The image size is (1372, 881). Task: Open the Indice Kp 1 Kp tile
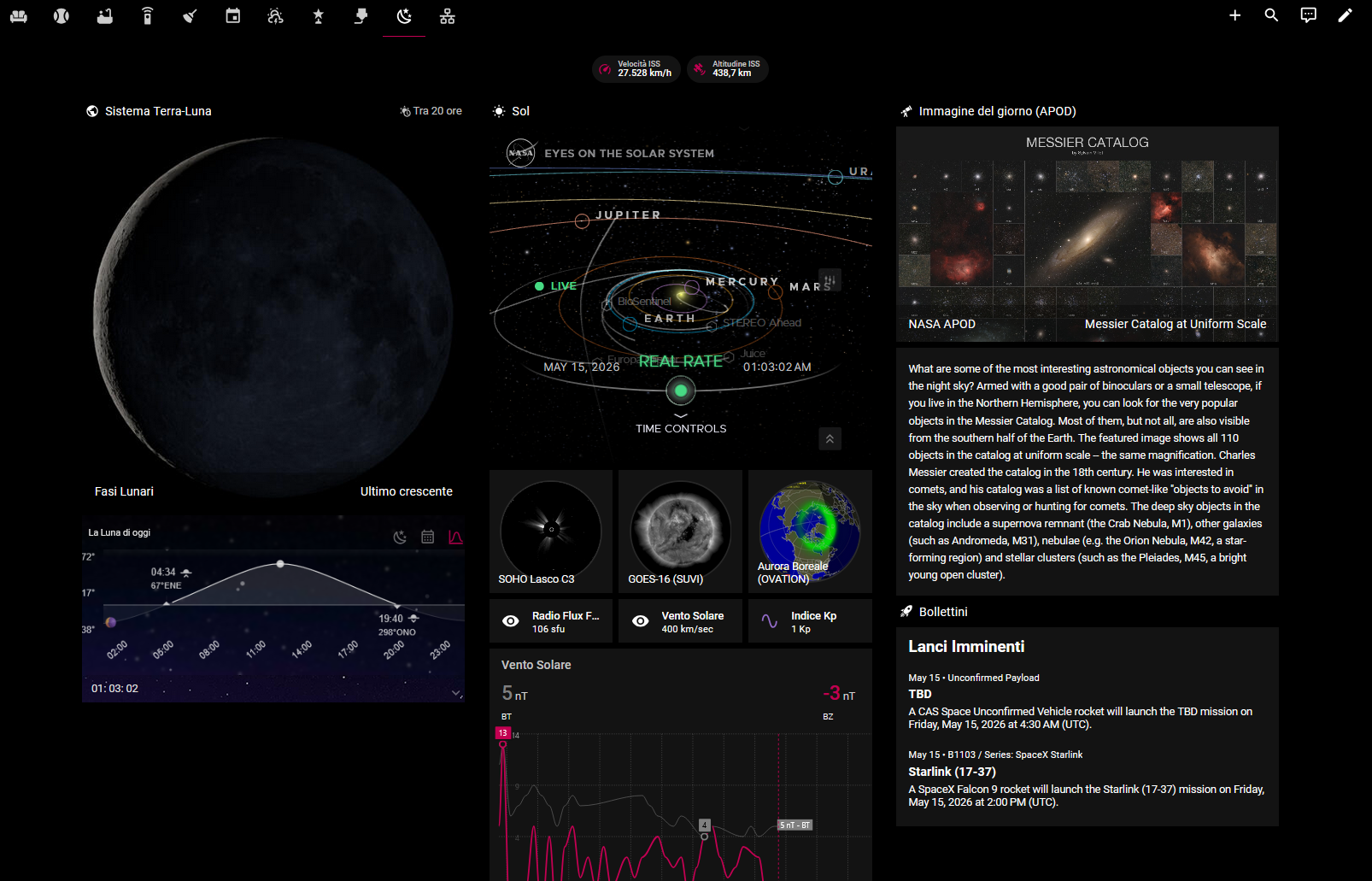810,621
